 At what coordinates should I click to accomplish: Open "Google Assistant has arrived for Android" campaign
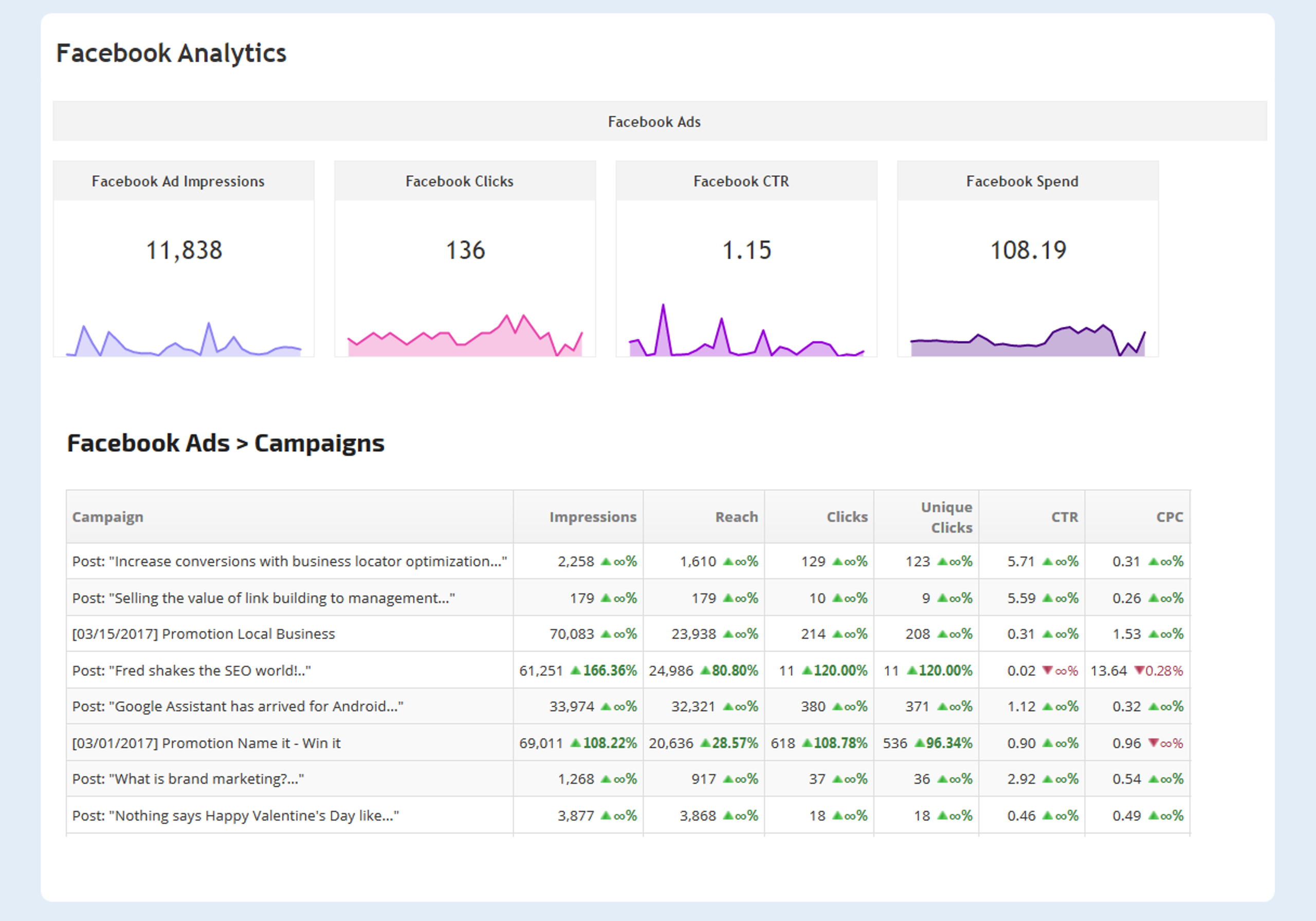(x=237, y=706)
